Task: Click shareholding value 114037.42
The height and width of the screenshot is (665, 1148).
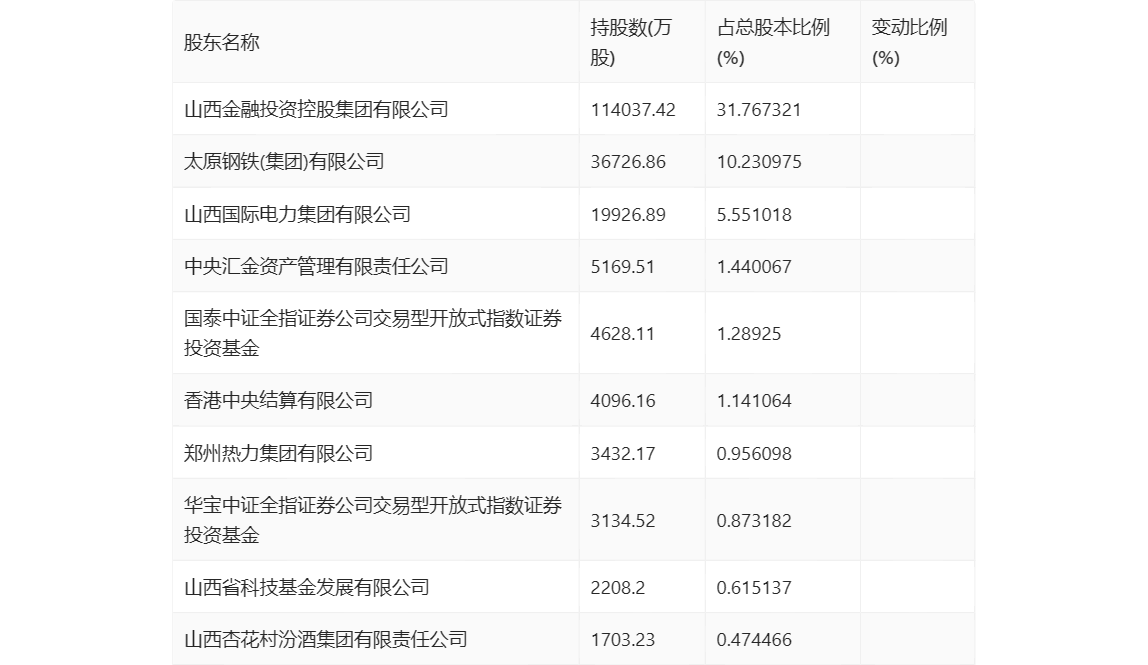Action: [x=633, y=110]
